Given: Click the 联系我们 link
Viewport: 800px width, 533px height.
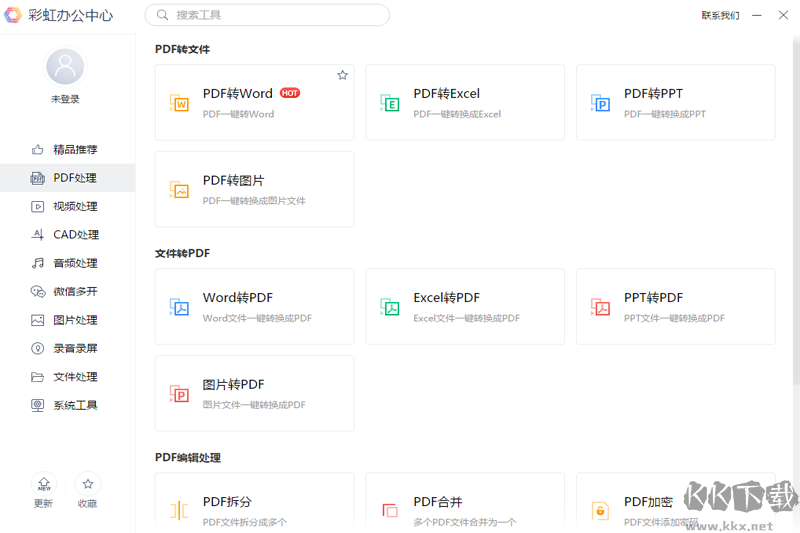Looking at the screenshot, I should [x=720, y=15].
